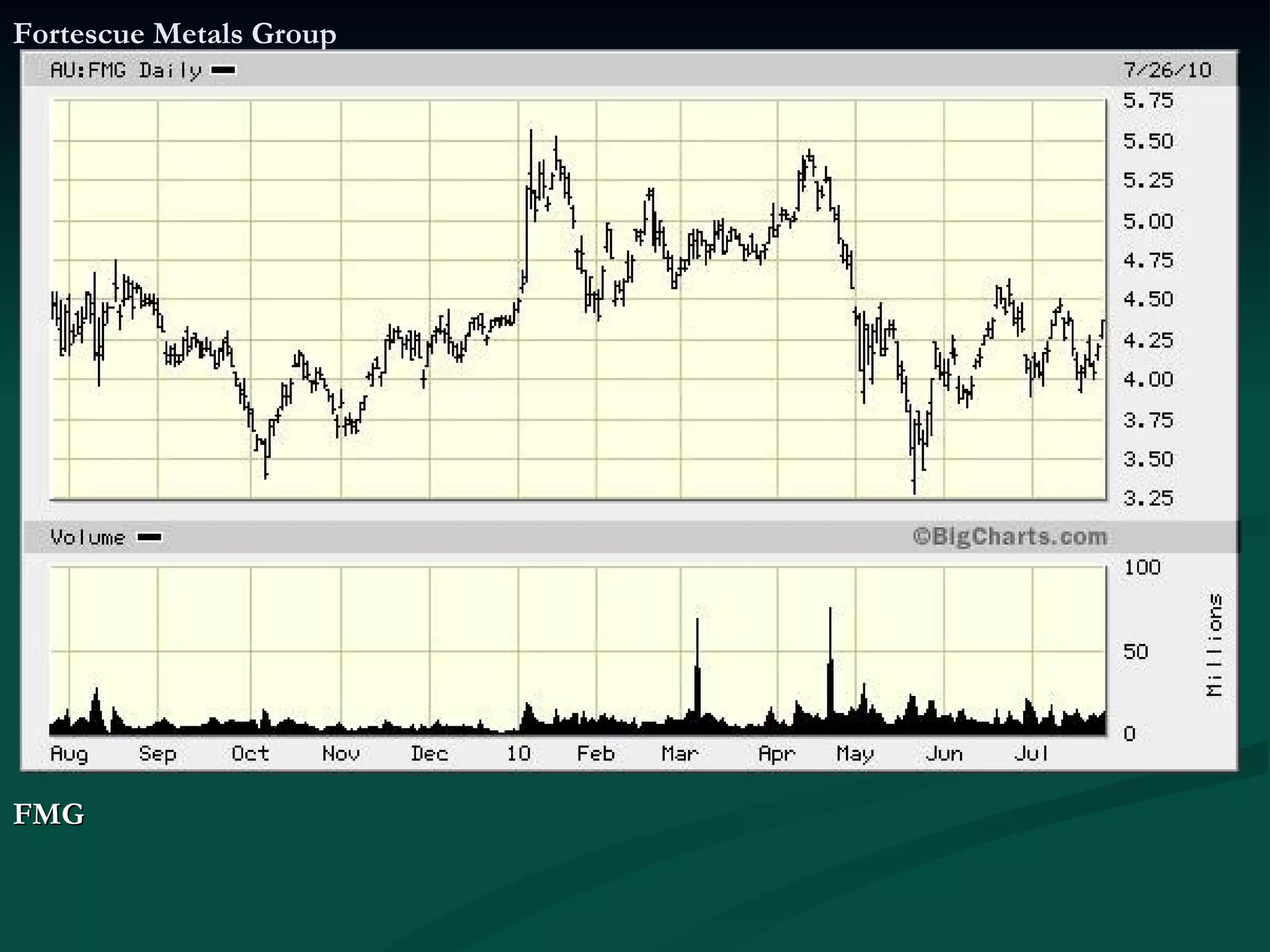Image resolution: width=1270 pixels, height=952 pixels.
Task: Click the 'Nov' month label
Action: coord(341,754)
